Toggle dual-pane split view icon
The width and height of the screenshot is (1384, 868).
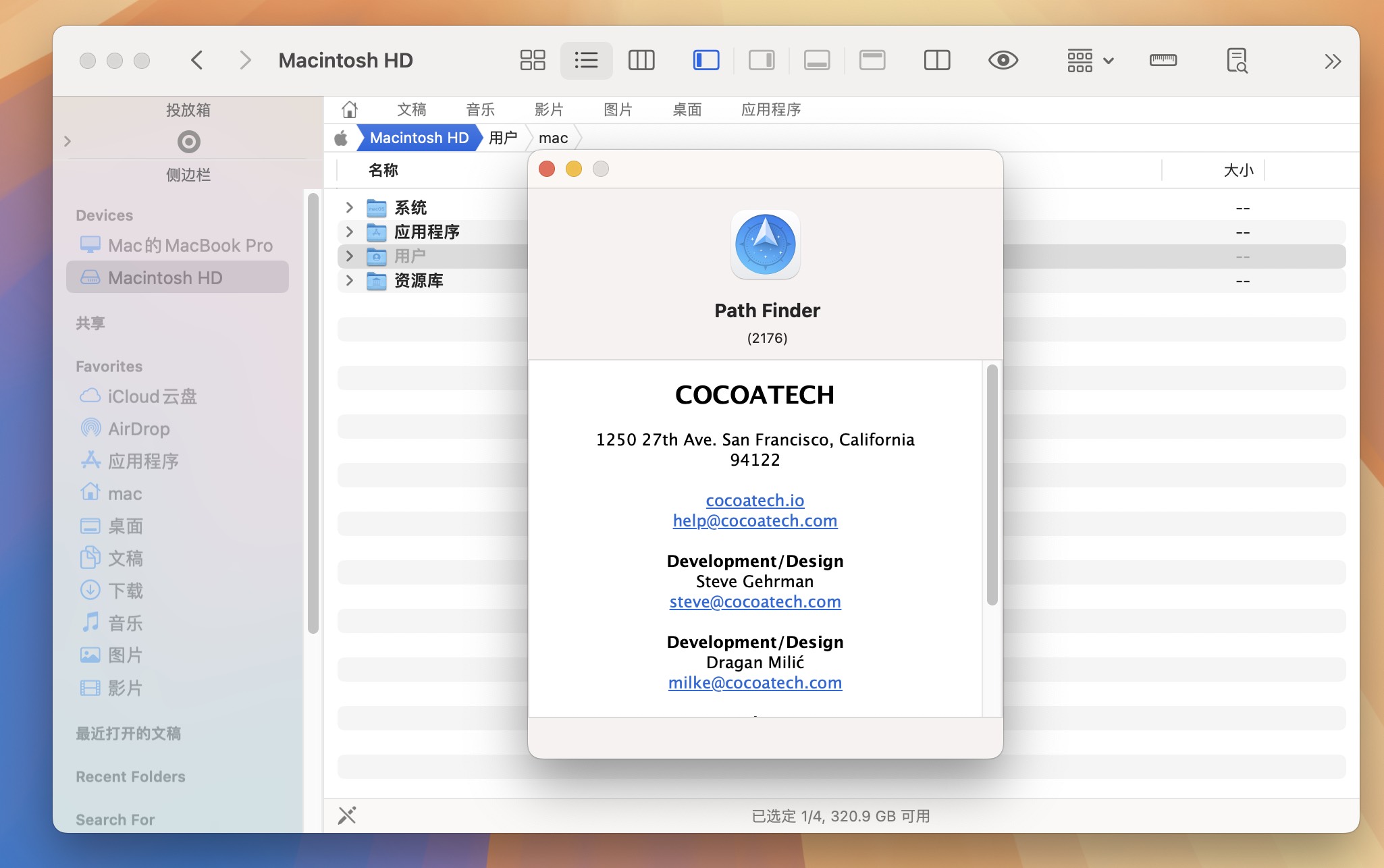coord(937,61)
